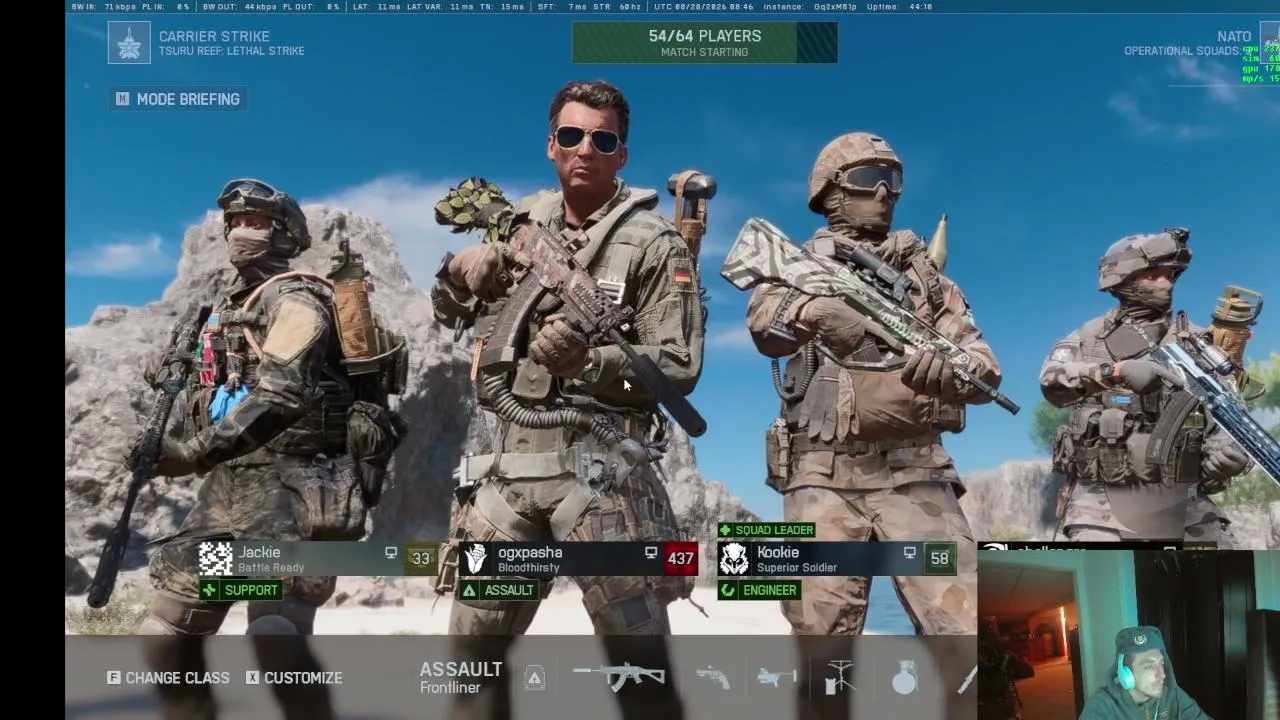Click the PC platform icon on ogxpasha's card
This screenshot has height=720, width=1280.
(x=651, y=552)
